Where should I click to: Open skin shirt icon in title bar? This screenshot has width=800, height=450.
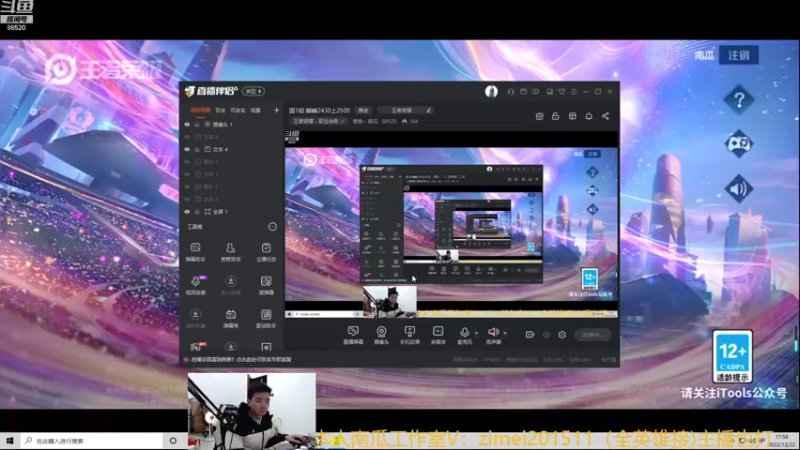pos(562,91)
